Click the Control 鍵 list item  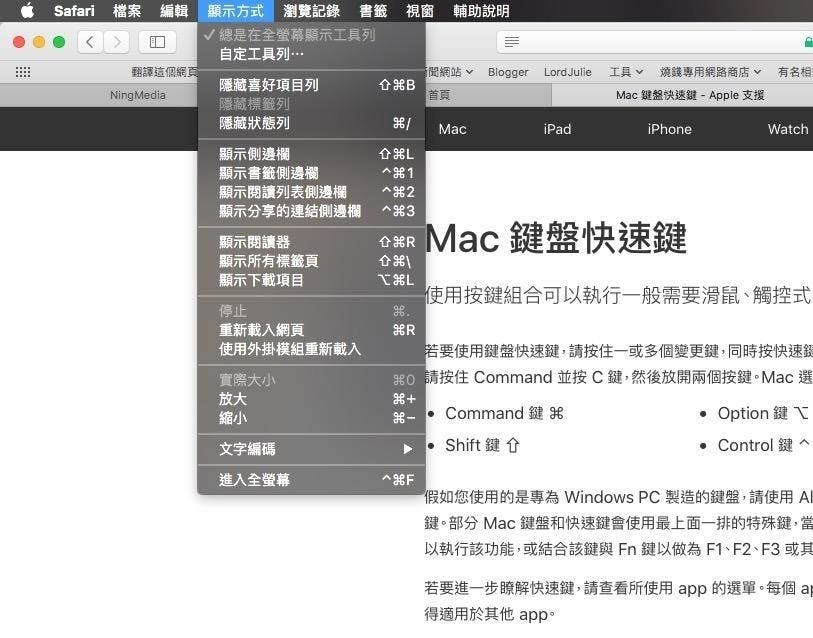tap(763, 445)
